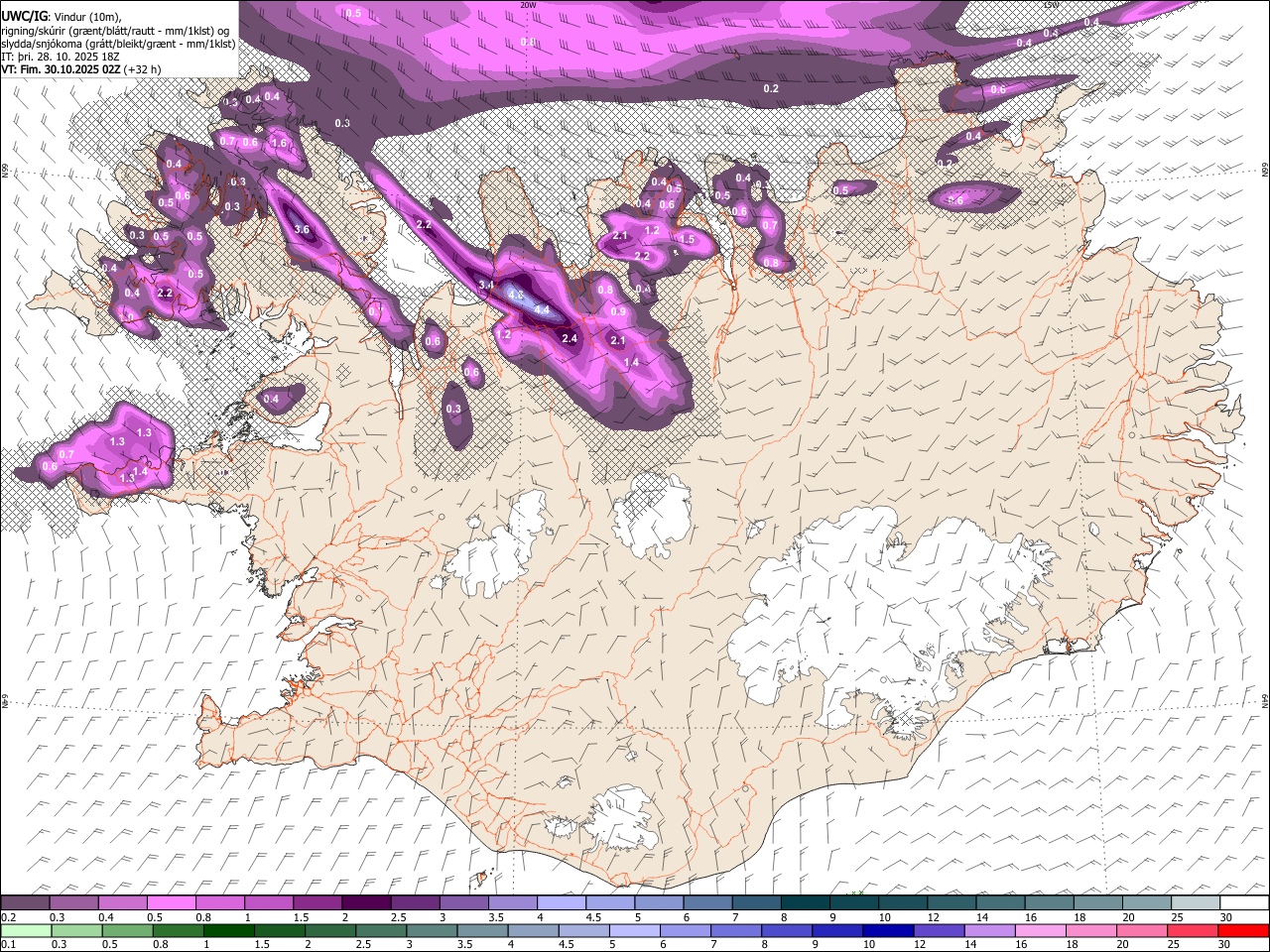Click the 'rigning/skúrir' legend description line
This screenshot has width=1270, height=952.
coord(117,30)
